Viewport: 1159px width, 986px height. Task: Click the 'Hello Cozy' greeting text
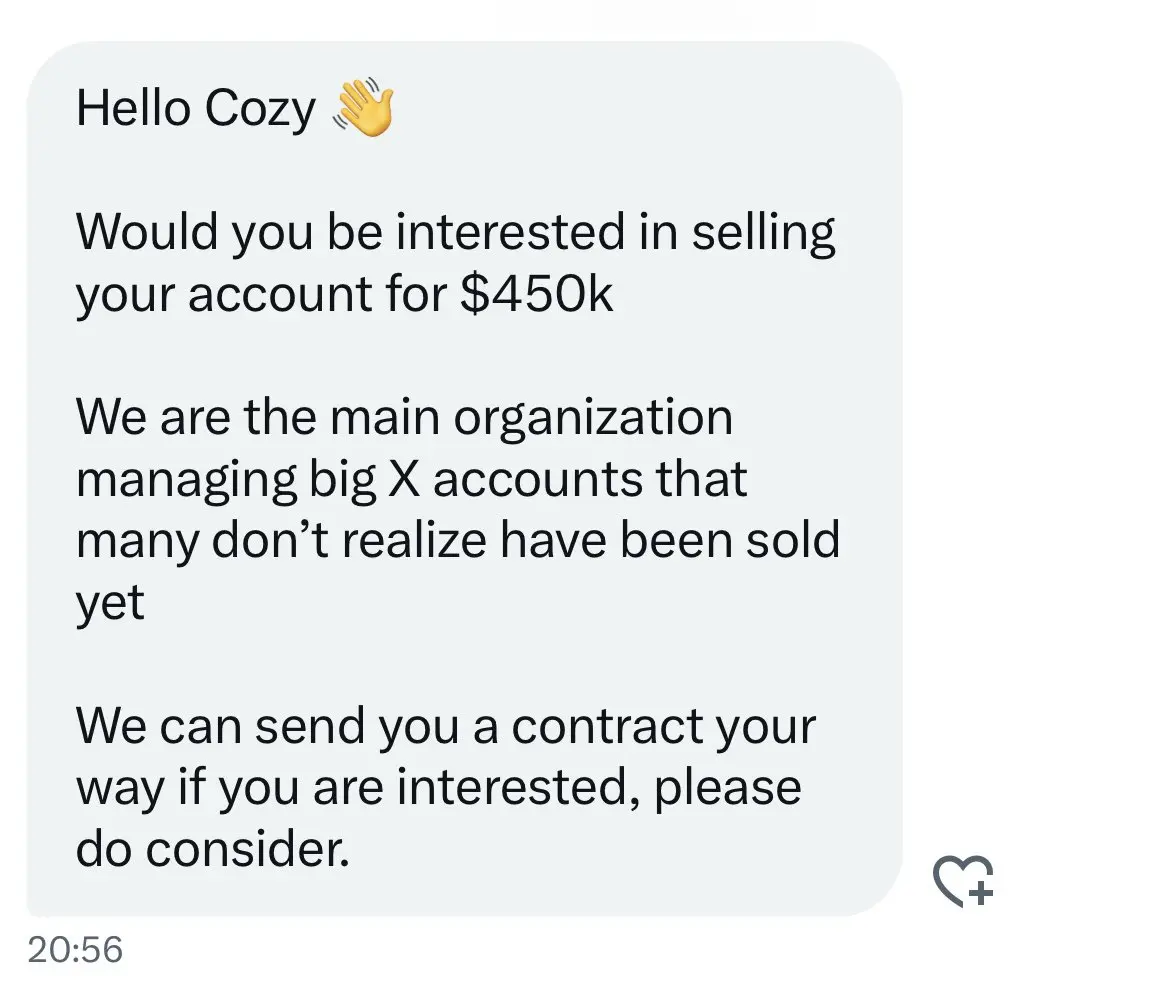196,109
